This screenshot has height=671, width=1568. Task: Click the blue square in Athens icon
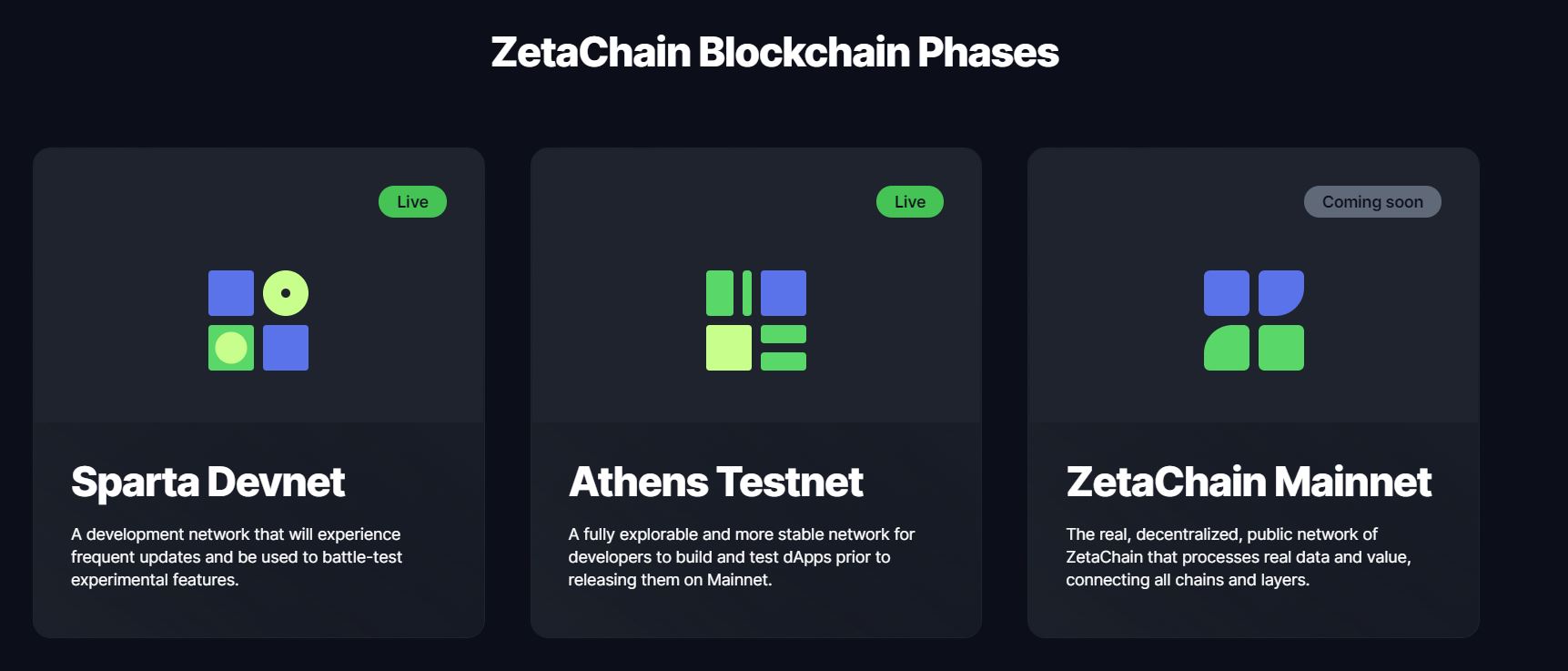pyautogui.click(x=784, y=293)
